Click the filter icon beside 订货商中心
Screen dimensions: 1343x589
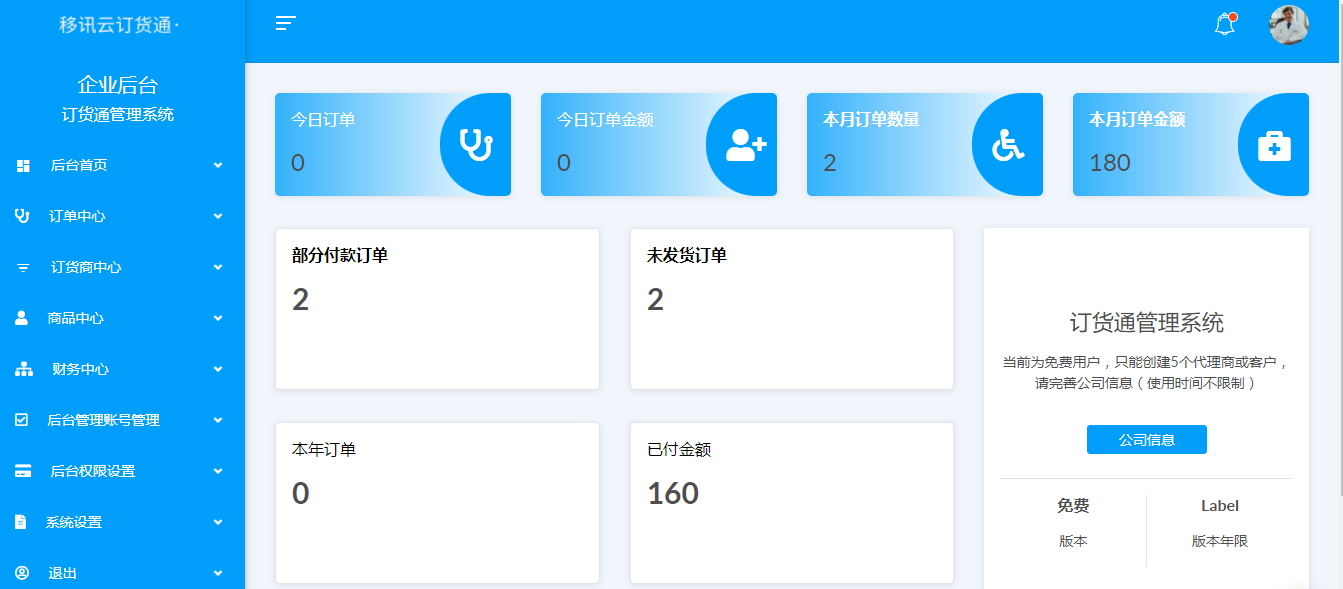click(x=23, y=268)
